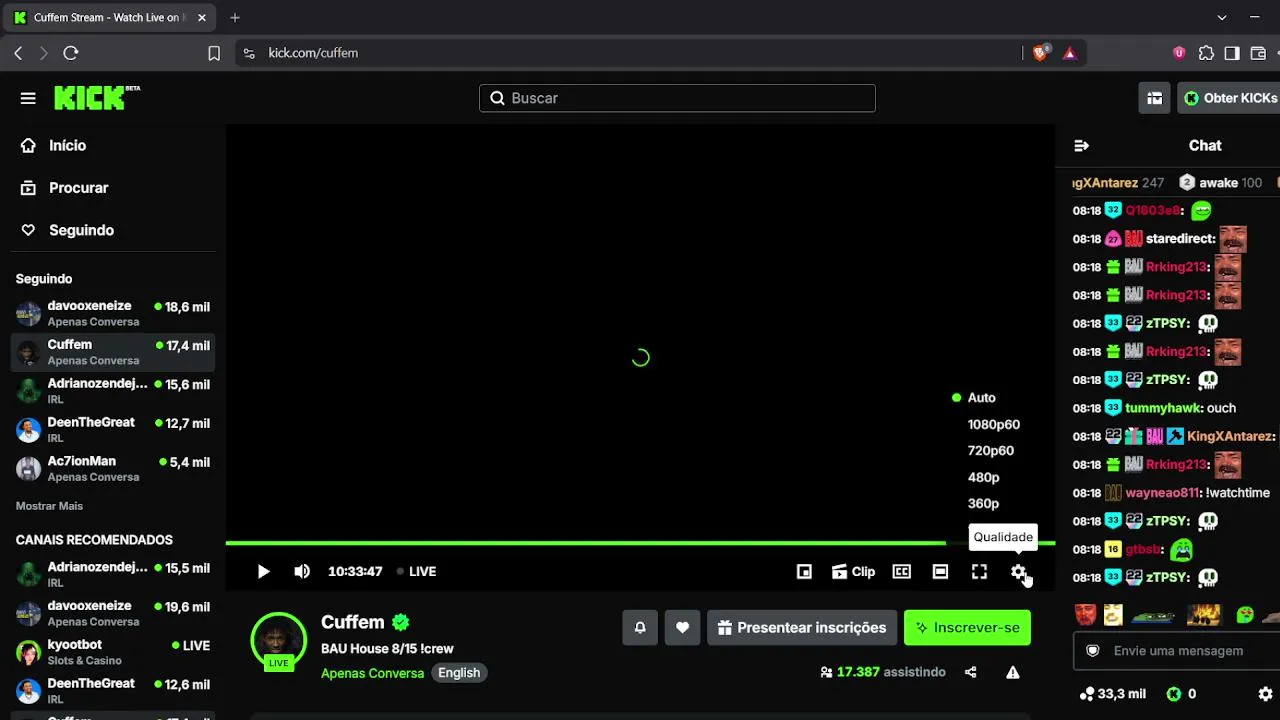Toggle closed captions CC
Screen dimensions: 1280x720
click(x=902, y=571)
